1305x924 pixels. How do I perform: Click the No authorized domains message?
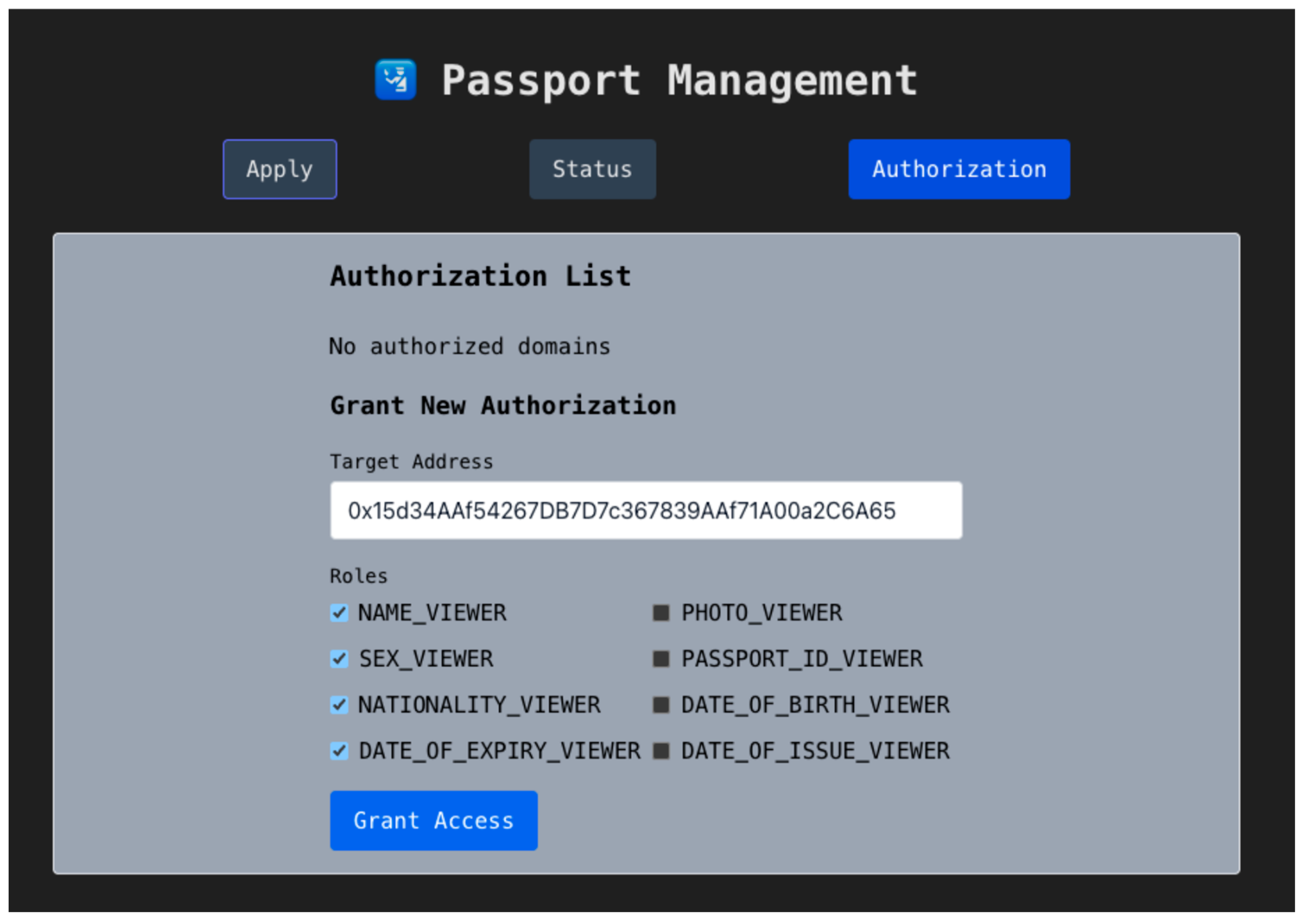point(470,346)
